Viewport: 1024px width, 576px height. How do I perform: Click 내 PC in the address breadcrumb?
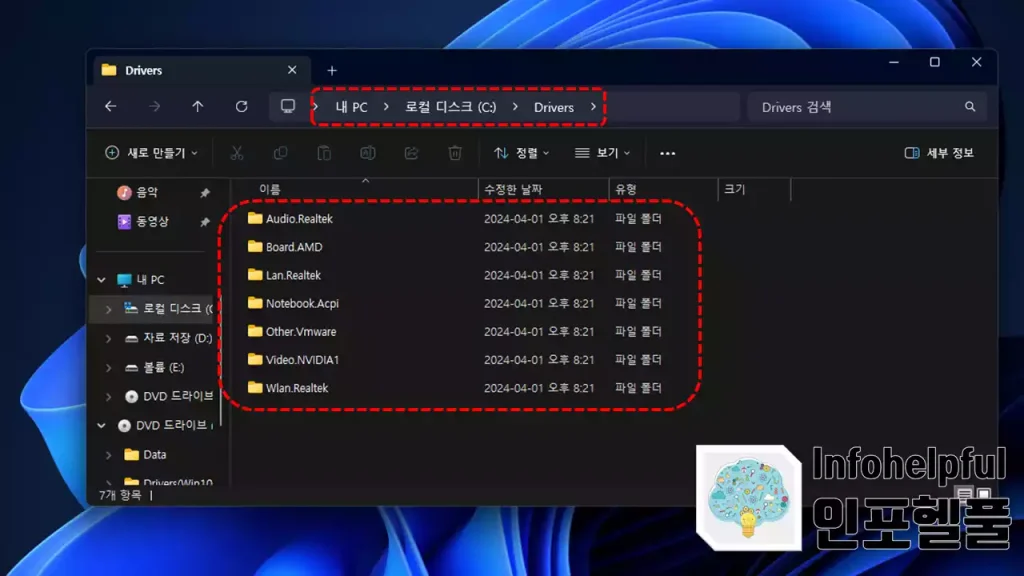351,107
